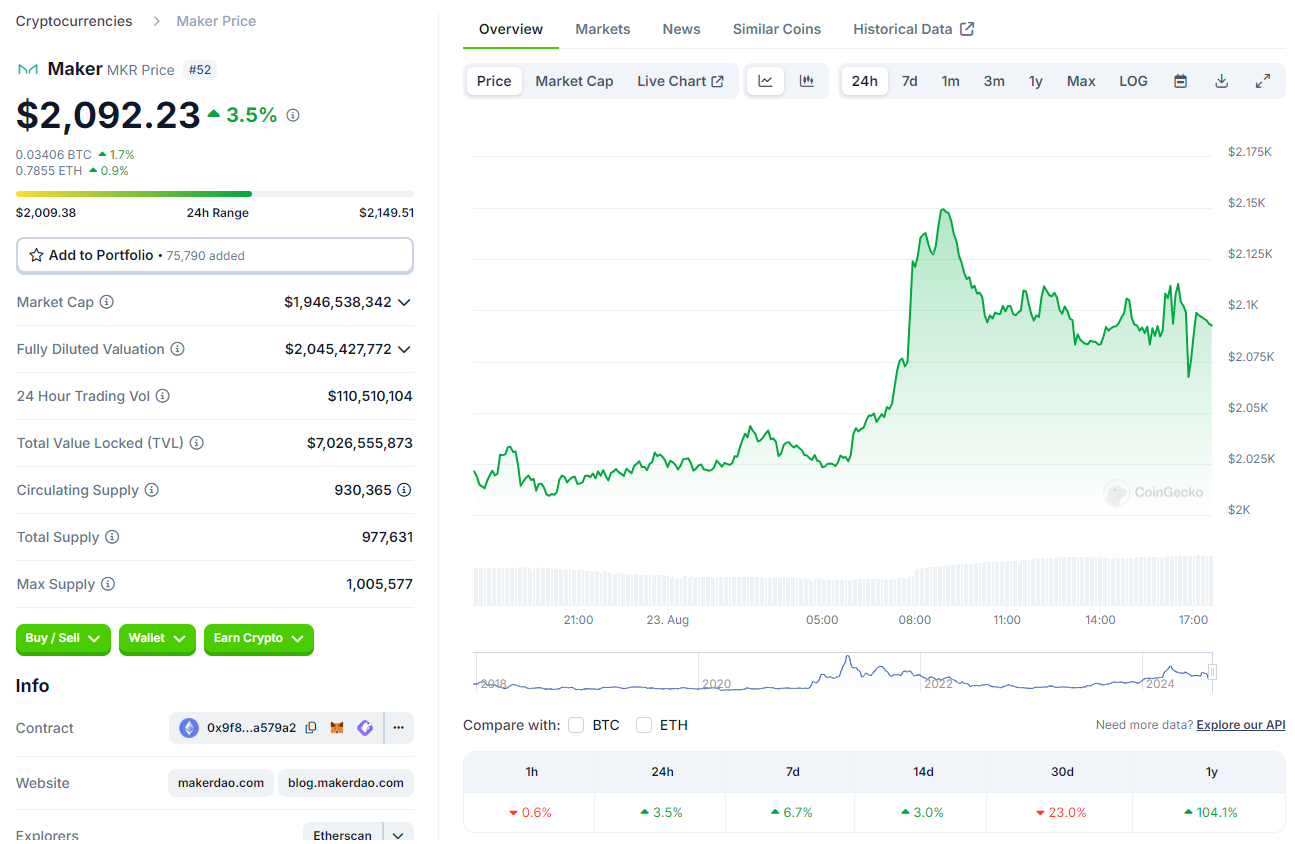The width and height of the screenshot is (1295, 844).
Task: Click the Total Value Locked info icon
Action: [197, 443]
